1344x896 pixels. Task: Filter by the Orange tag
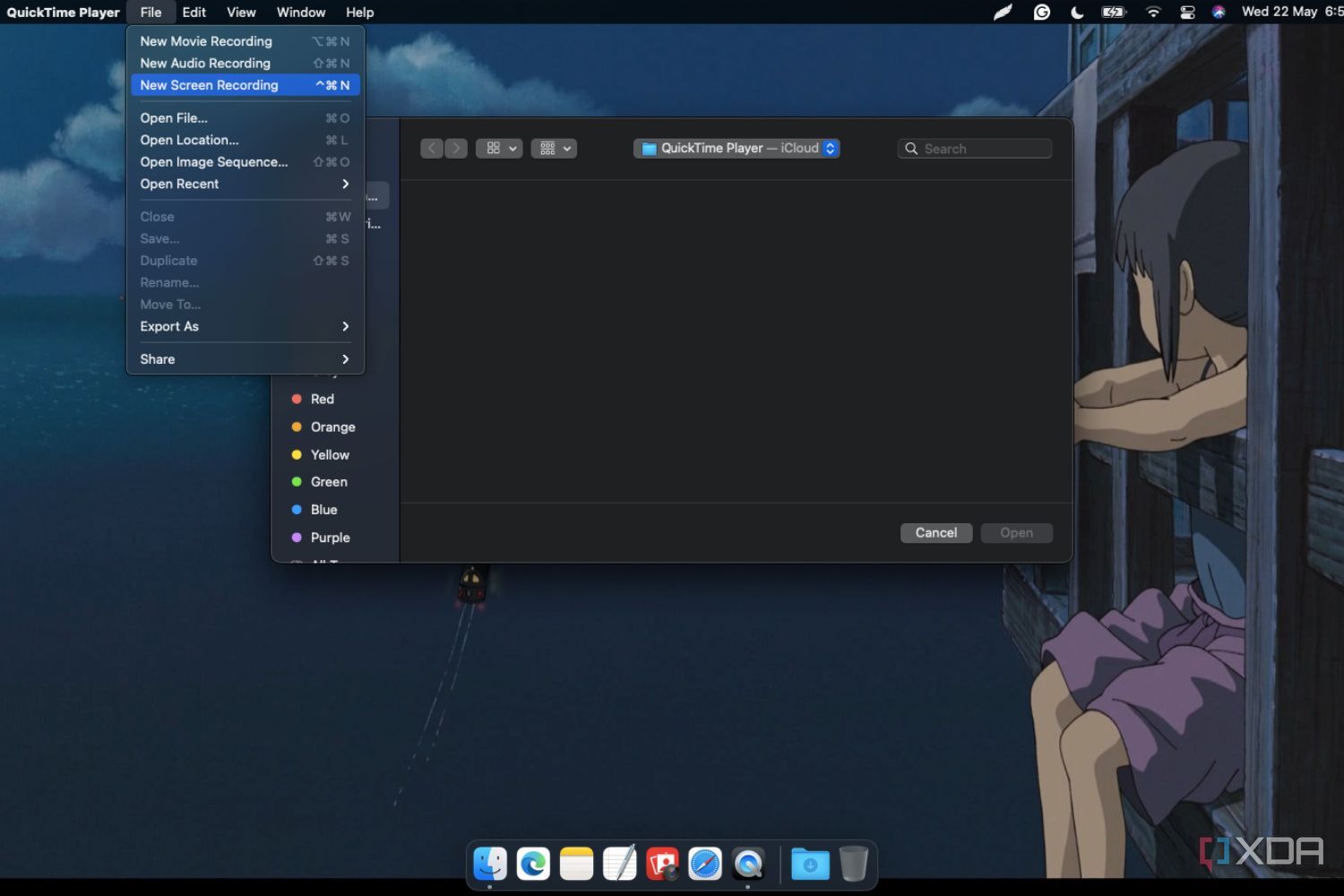(x=332, y=426)
